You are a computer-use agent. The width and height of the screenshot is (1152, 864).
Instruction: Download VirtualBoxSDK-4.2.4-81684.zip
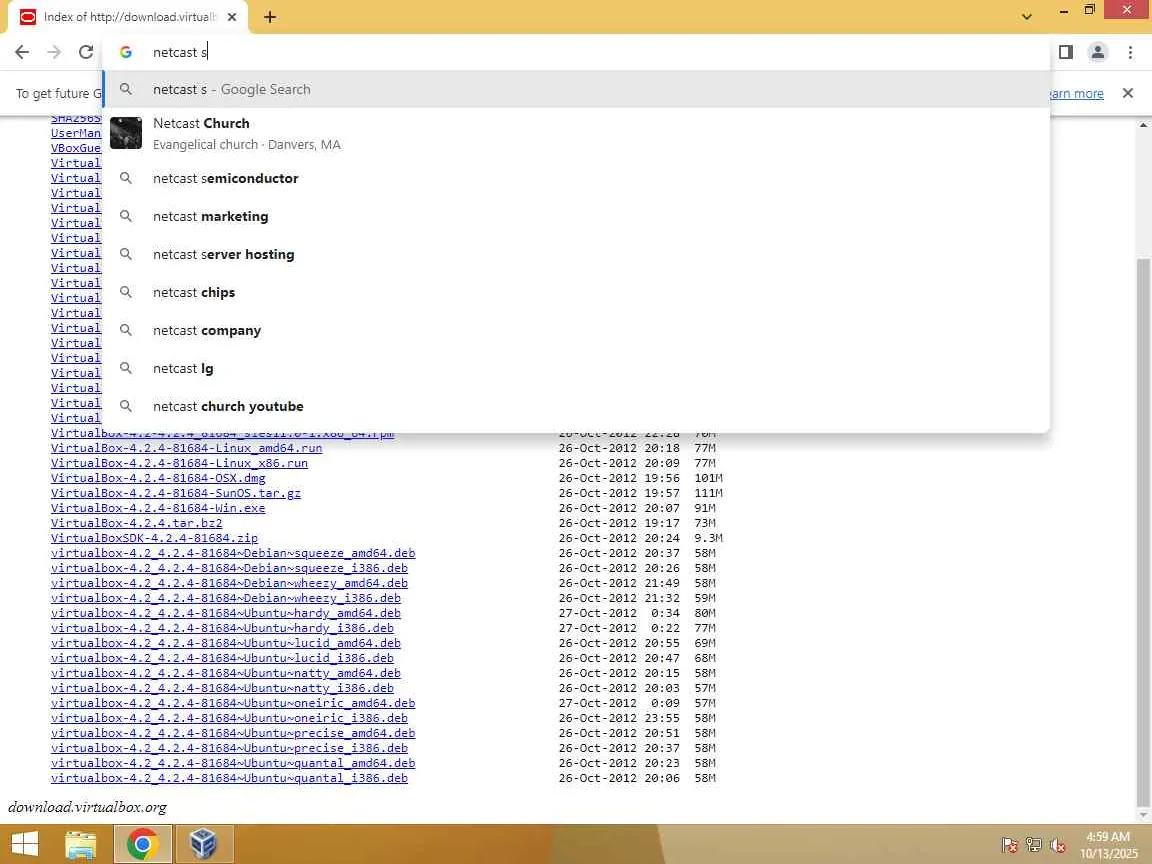154,538
